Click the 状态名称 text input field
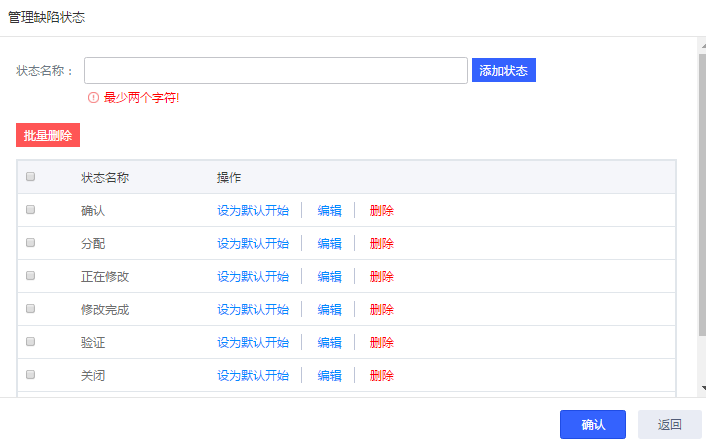 (x=276, y=70)
